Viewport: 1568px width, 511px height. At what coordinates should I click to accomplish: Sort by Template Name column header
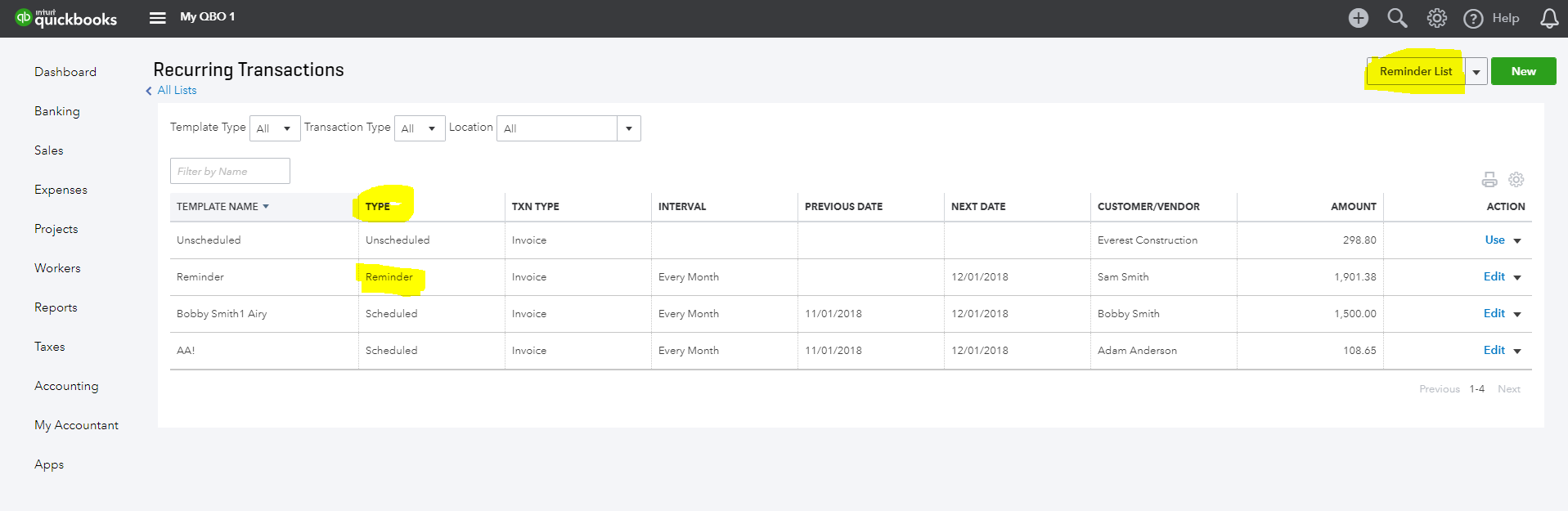(x=218, y=207)
